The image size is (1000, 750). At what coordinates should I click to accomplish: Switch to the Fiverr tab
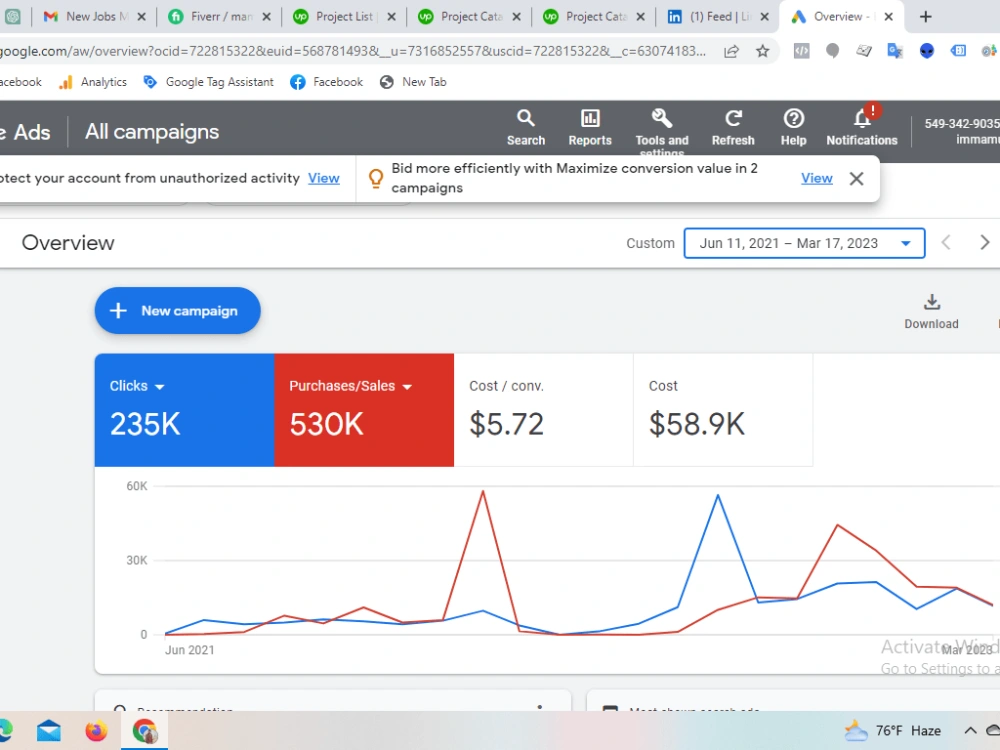tap(217, 17)
